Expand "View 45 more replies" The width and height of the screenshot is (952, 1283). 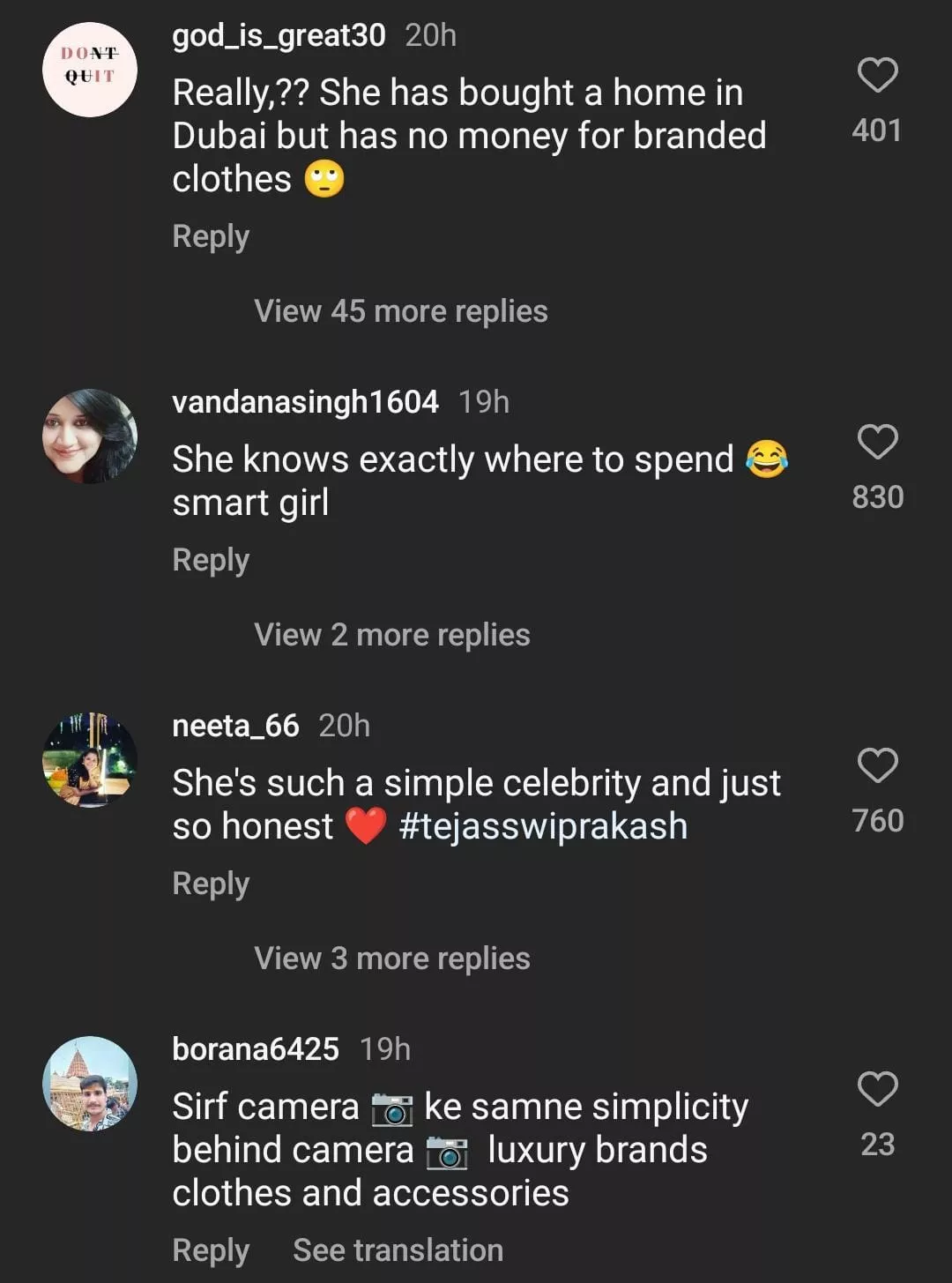400,311
